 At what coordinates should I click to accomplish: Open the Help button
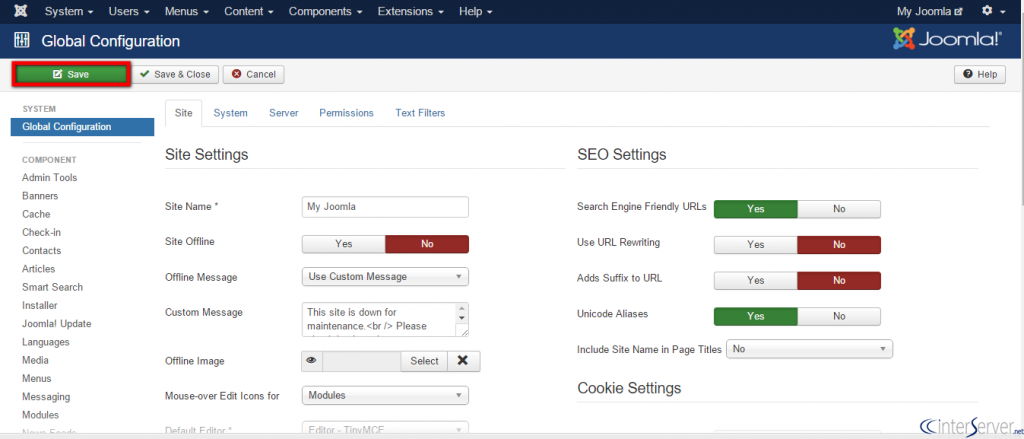pos(980,74)
